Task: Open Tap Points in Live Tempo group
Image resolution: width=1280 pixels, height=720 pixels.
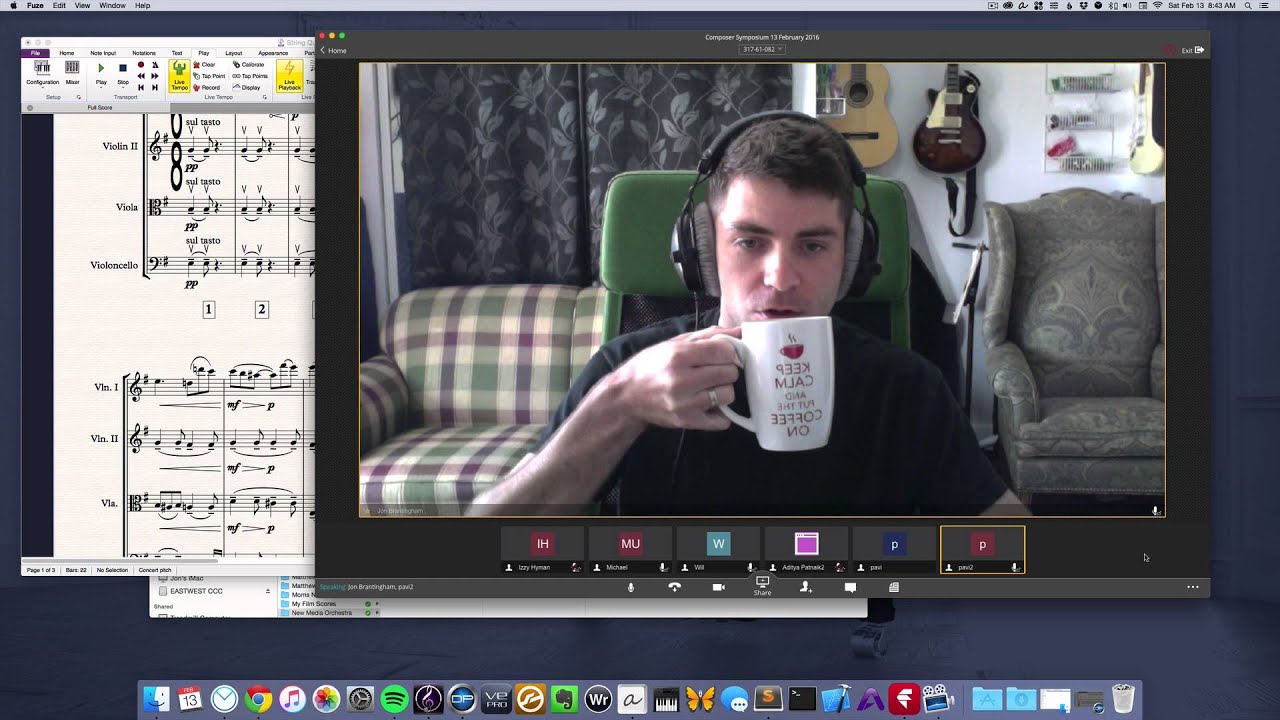Action: (x=250, y=76)
